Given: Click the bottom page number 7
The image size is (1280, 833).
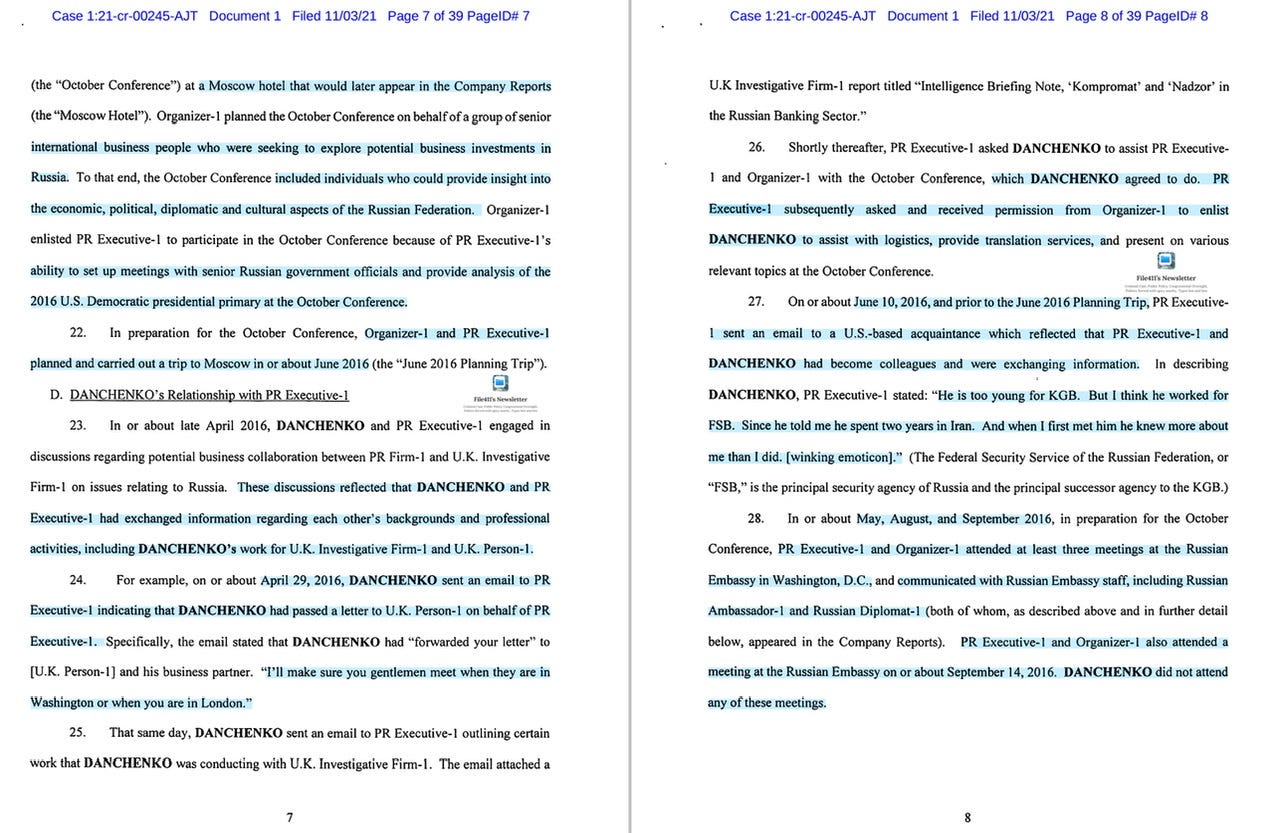Looking at the screenshot, I should point(289,817).
